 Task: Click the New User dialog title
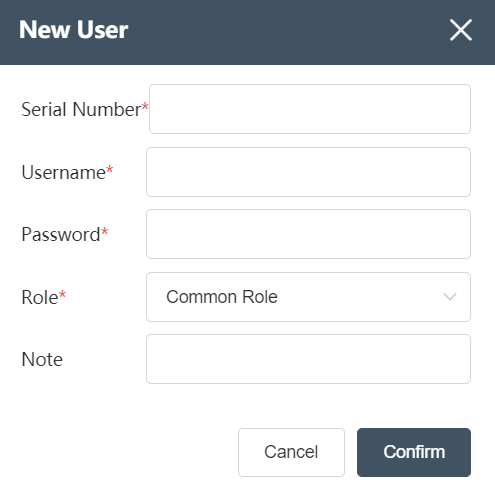[73, 30]
